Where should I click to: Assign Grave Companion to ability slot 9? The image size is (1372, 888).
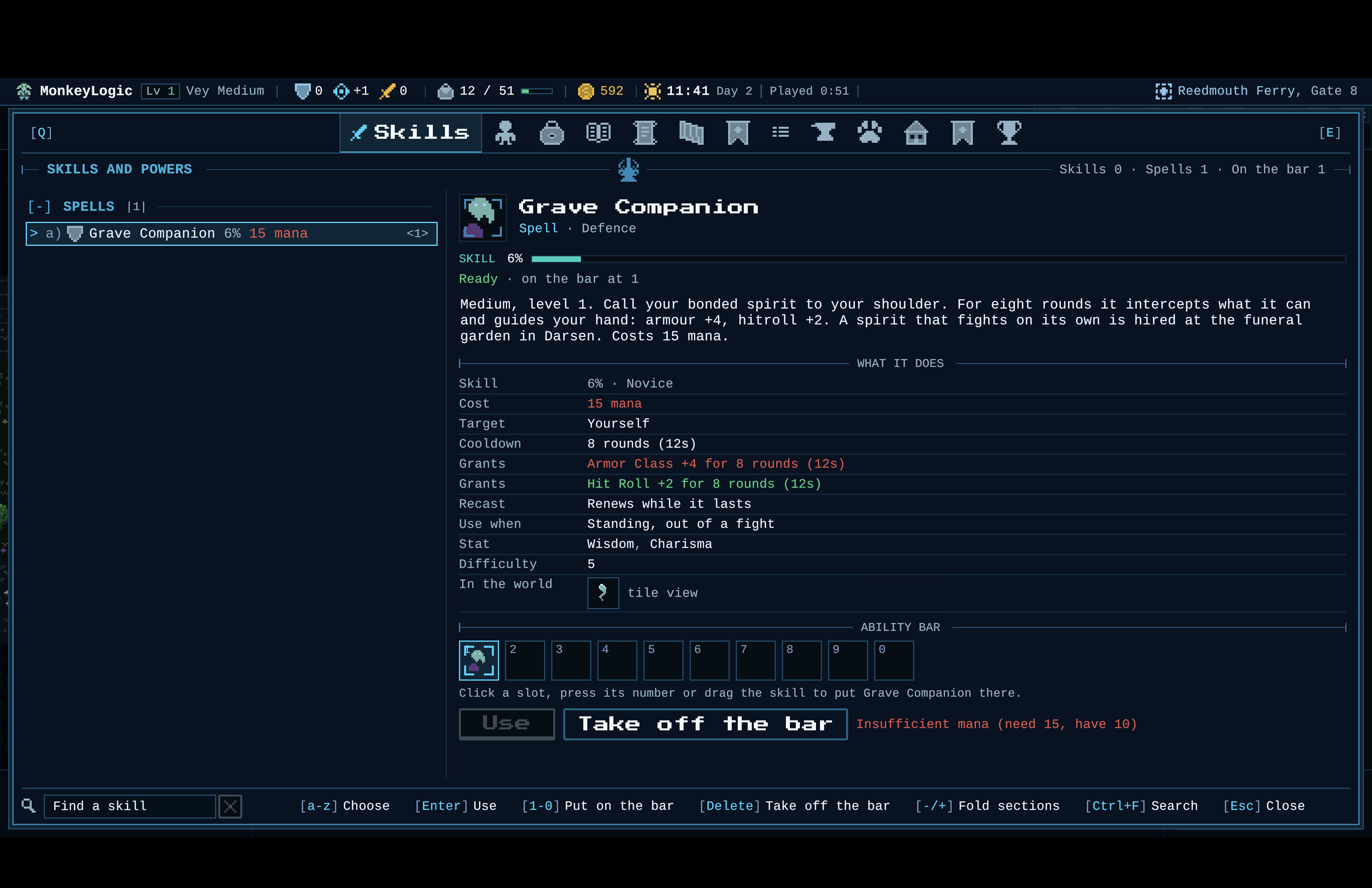coord(847,660)
